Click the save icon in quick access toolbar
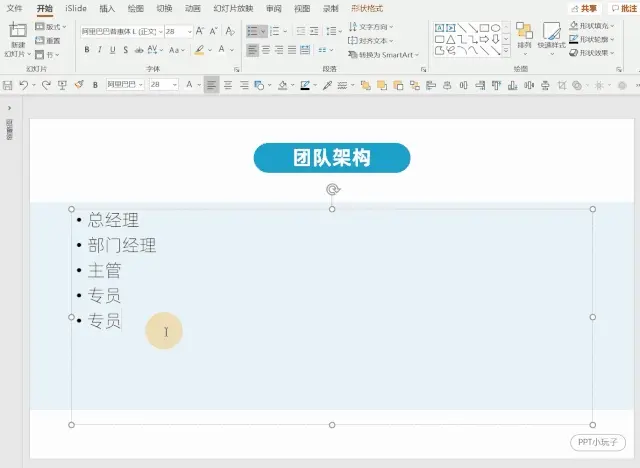The image size is (640, 468). coord(7,85)
